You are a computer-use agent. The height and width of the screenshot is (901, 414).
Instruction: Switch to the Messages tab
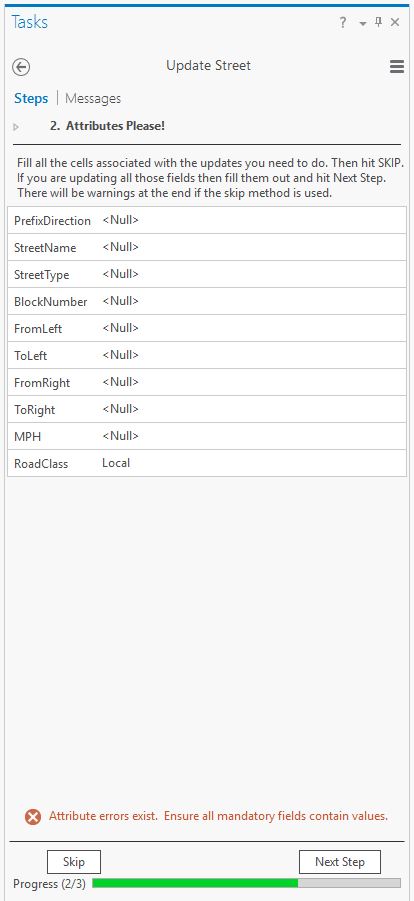click(x=93, y=98)
